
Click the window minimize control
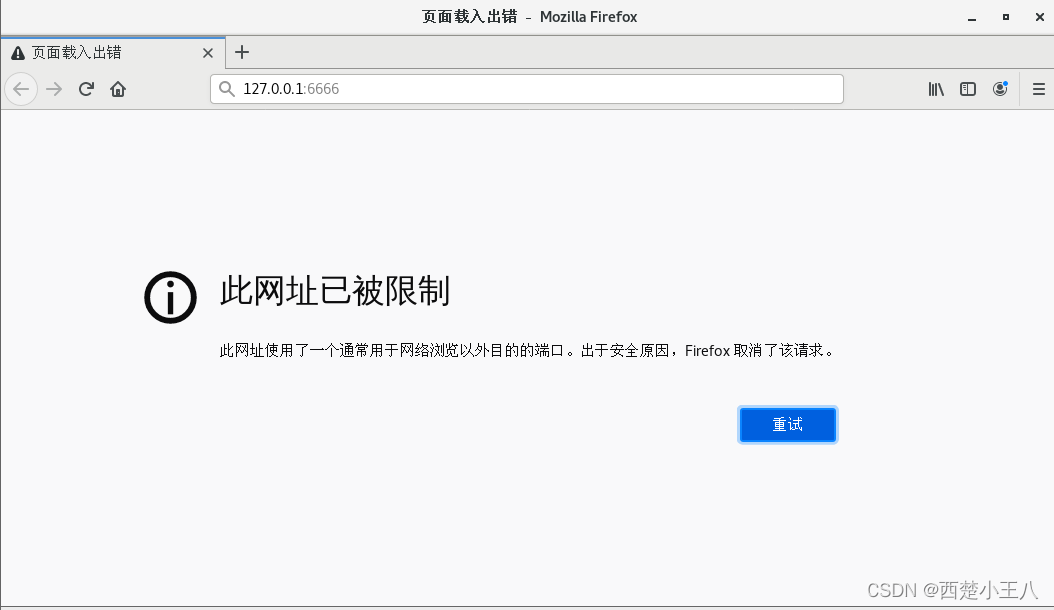[x=971, y=17]
